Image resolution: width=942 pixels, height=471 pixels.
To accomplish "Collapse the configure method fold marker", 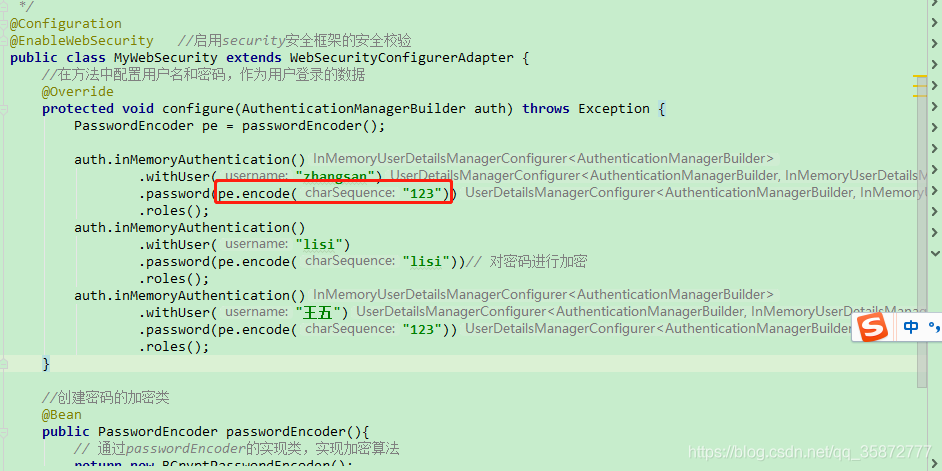I will [4, 109].
